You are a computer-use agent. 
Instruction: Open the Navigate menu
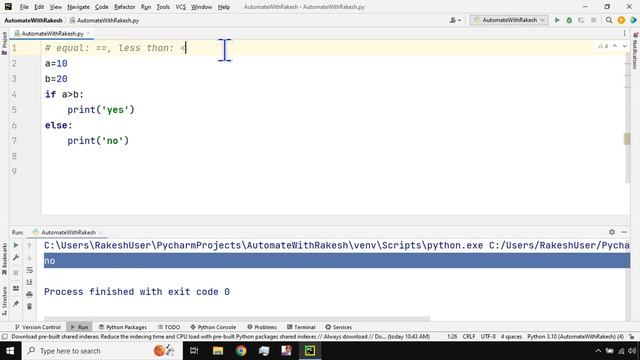point(78,7)
